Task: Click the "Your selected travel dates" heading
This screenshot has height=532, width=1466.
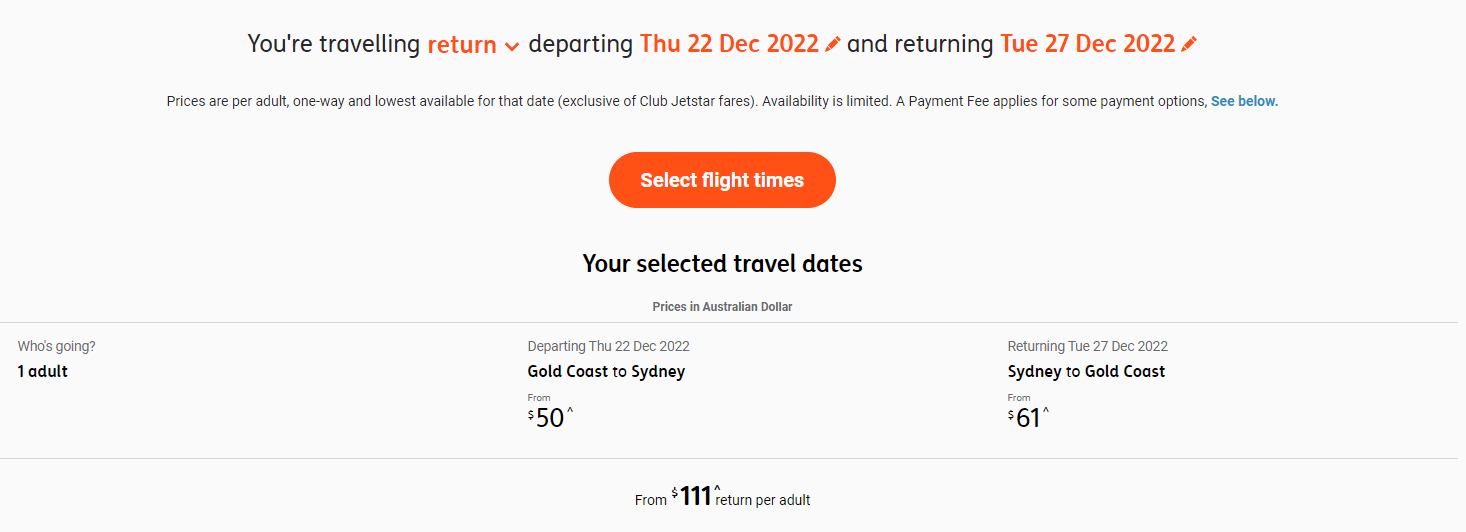Action: click(722, 264)
